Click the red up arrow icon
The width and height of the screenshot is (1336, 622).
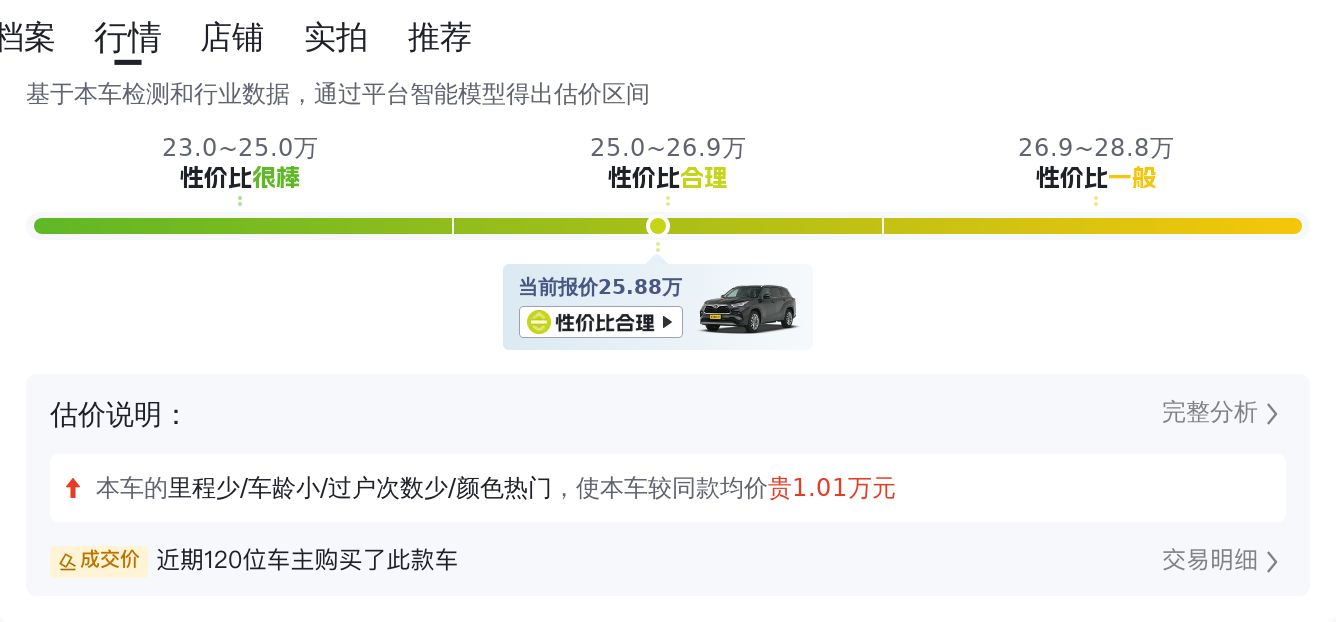tap(72, 488)
